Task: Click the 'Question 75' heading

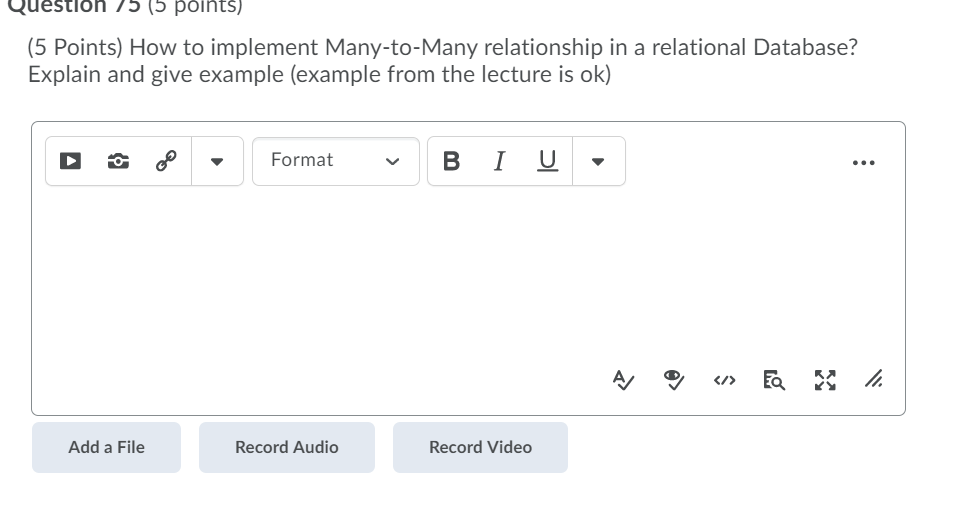Action: click(x=74, y=6)
